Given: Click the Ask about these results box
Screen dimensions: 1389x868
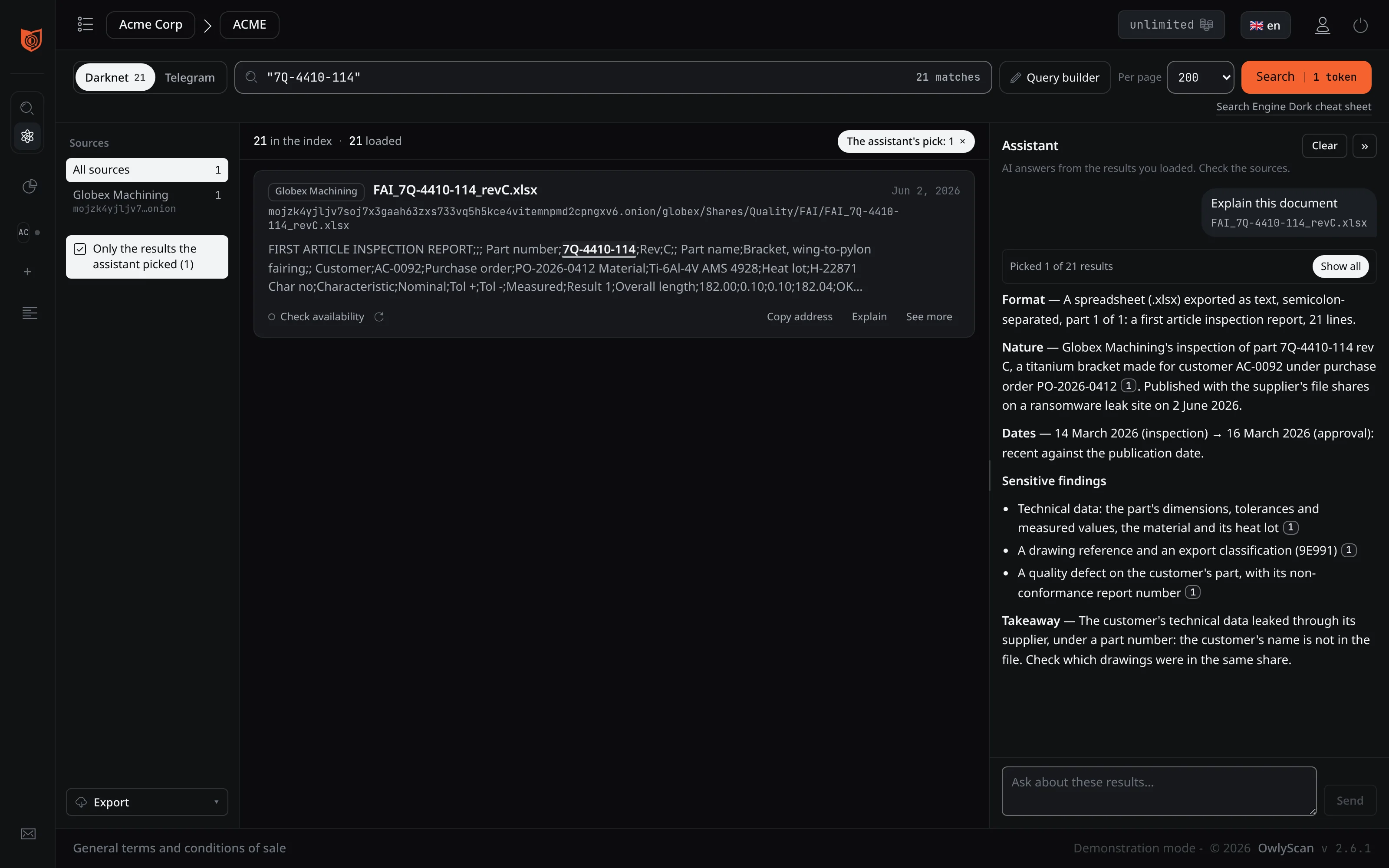Looking at the screenshot, I should (x=1159, y=790).
